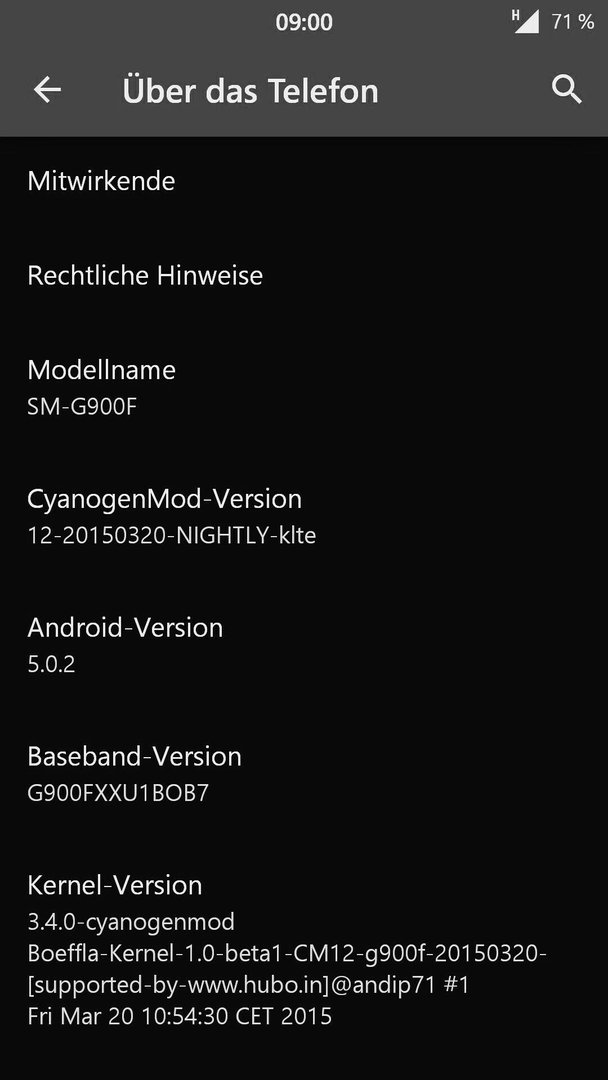Tap the 71 % battery indicator
Viewport: 608px width, 1080px height.
tap(572, 22)
